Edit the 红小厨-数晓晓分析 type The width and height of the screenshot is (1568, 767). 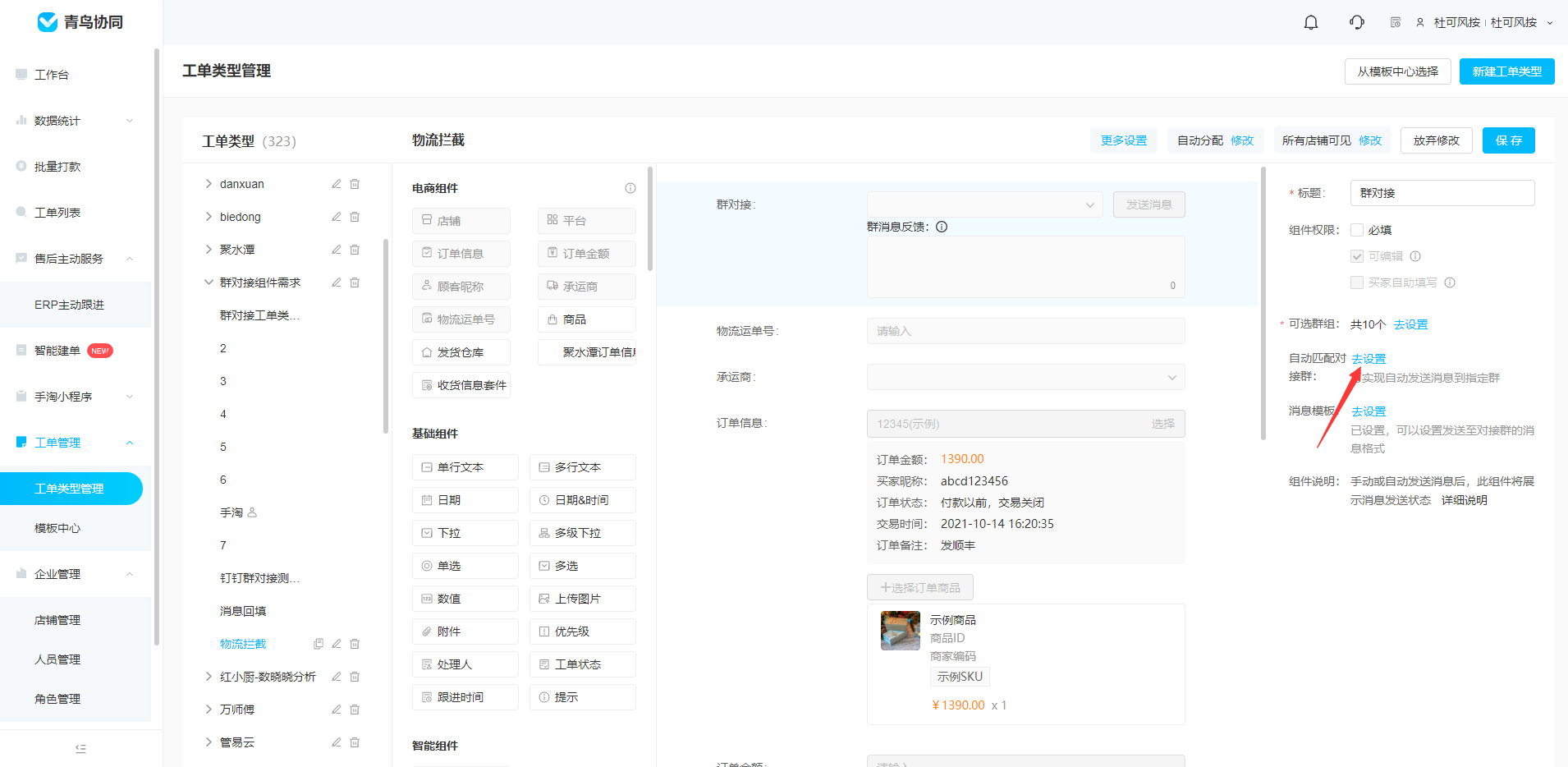(x=337, y=677)
